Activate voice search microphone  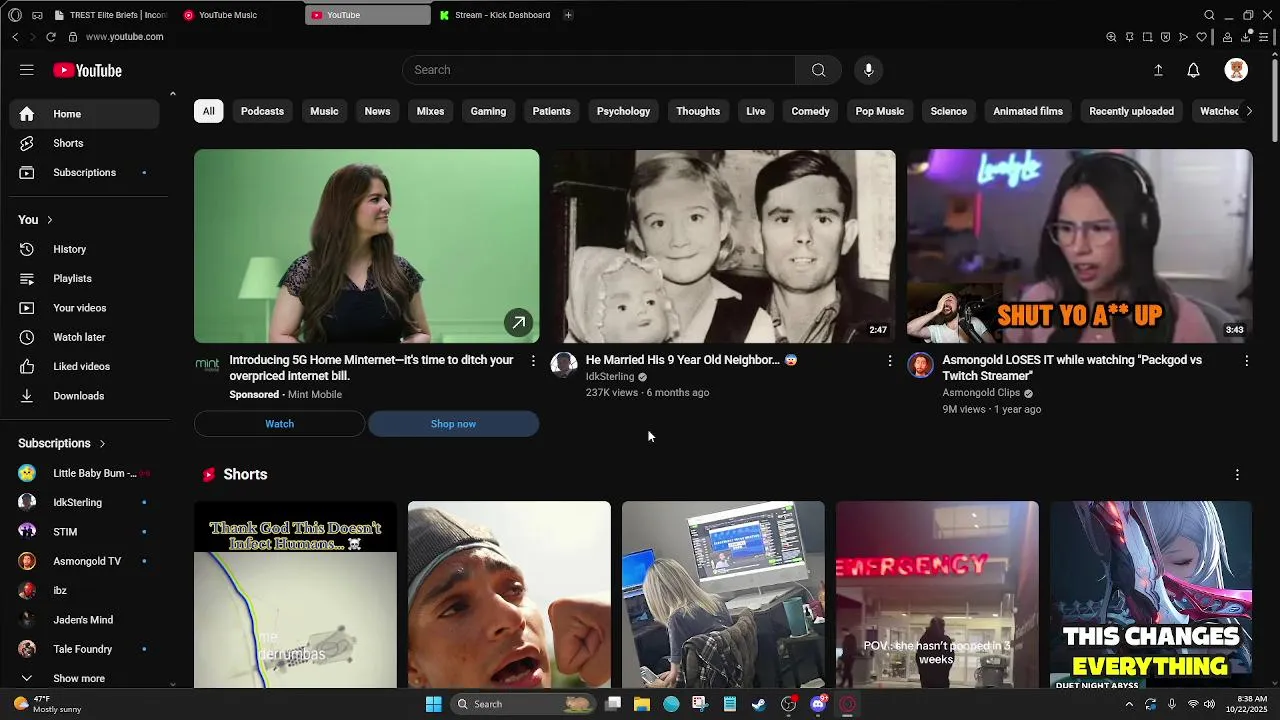click(x=868, y=70)
